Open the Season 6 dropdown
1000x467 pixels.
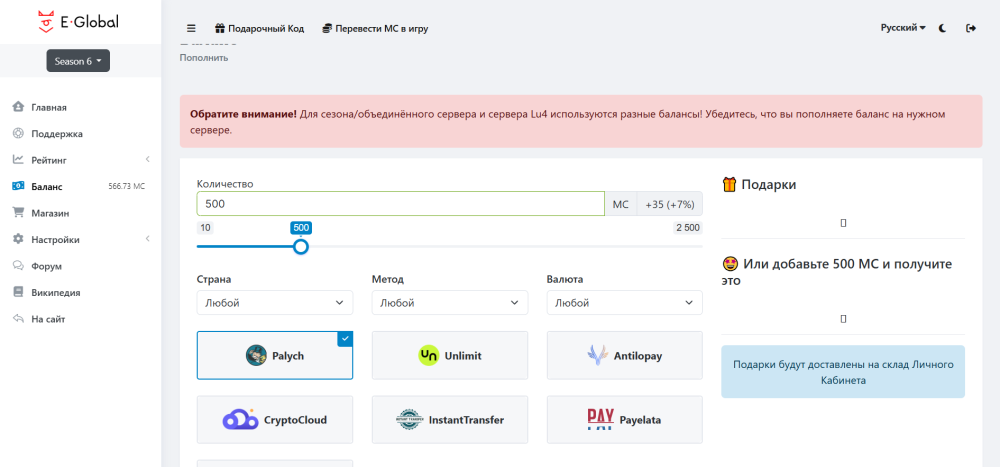pos(77,61)
